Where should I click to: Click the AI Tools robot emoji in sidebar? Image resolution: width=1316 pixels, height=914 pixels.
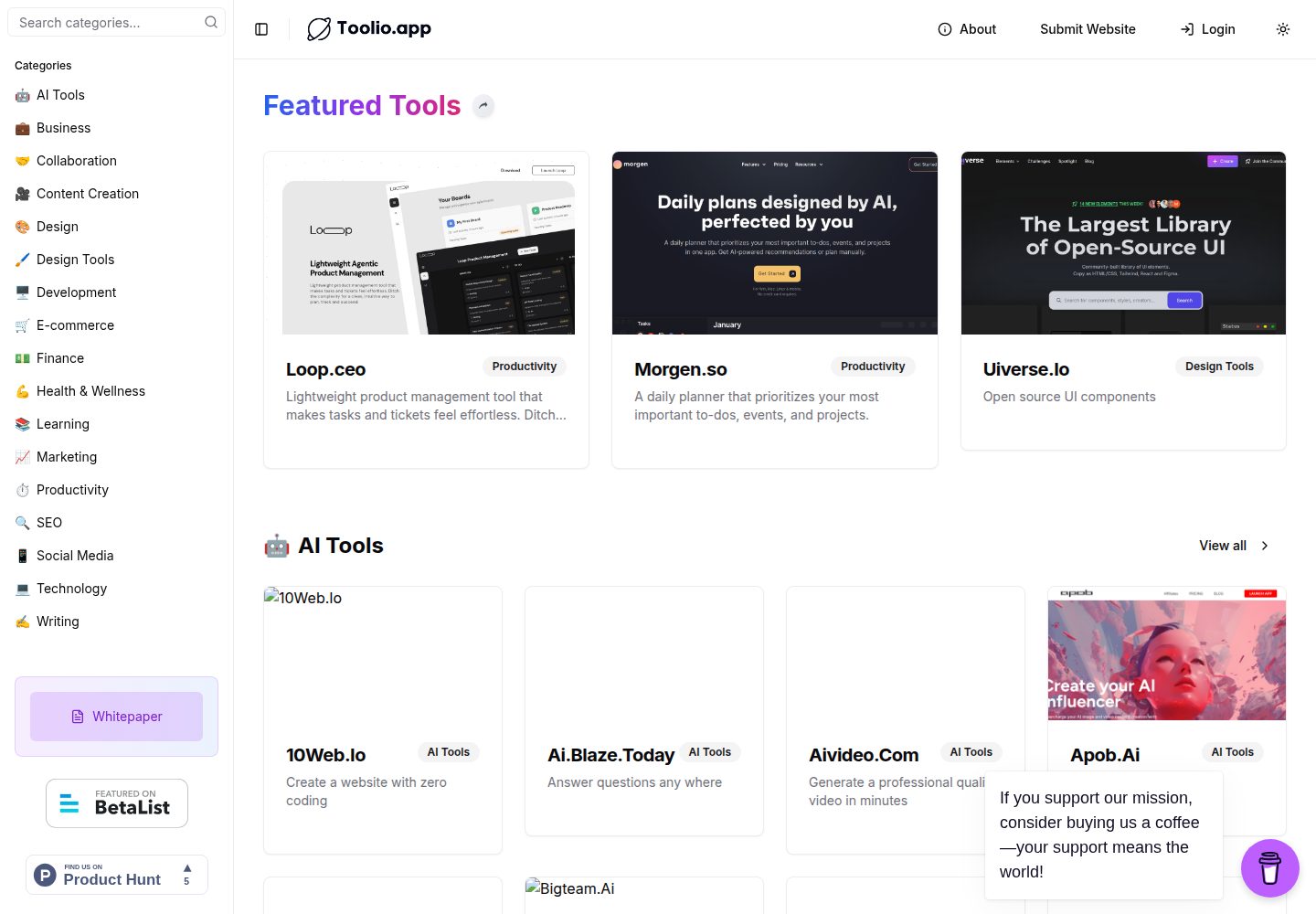[x=23, y=95]
